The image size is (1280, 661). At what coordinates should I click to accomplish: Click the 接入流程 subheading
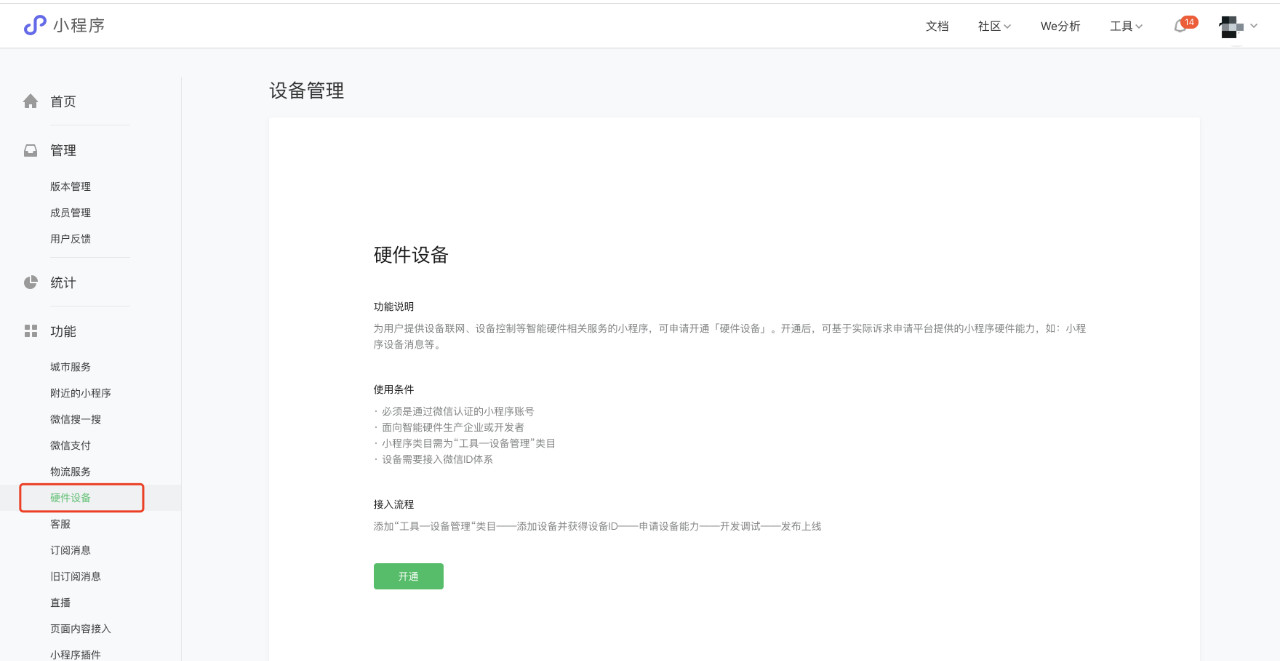click(394, 504)
